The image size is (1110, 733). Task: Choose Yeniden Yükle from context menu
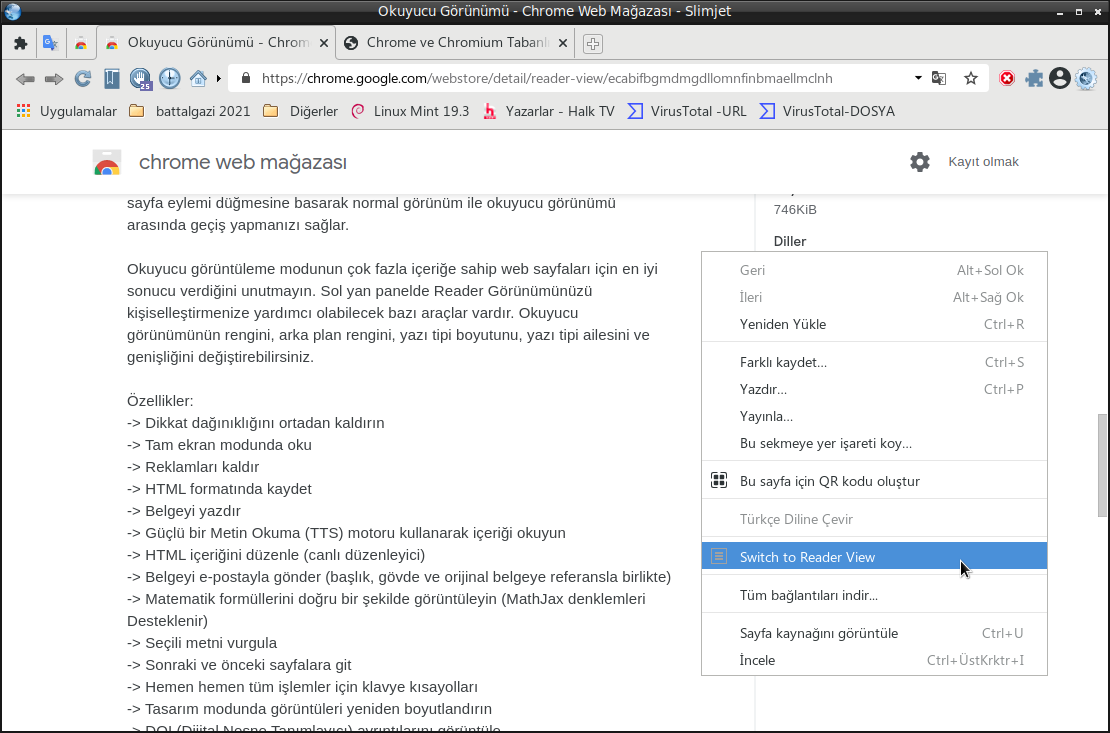pyautogui.click(x=874, y=324)
